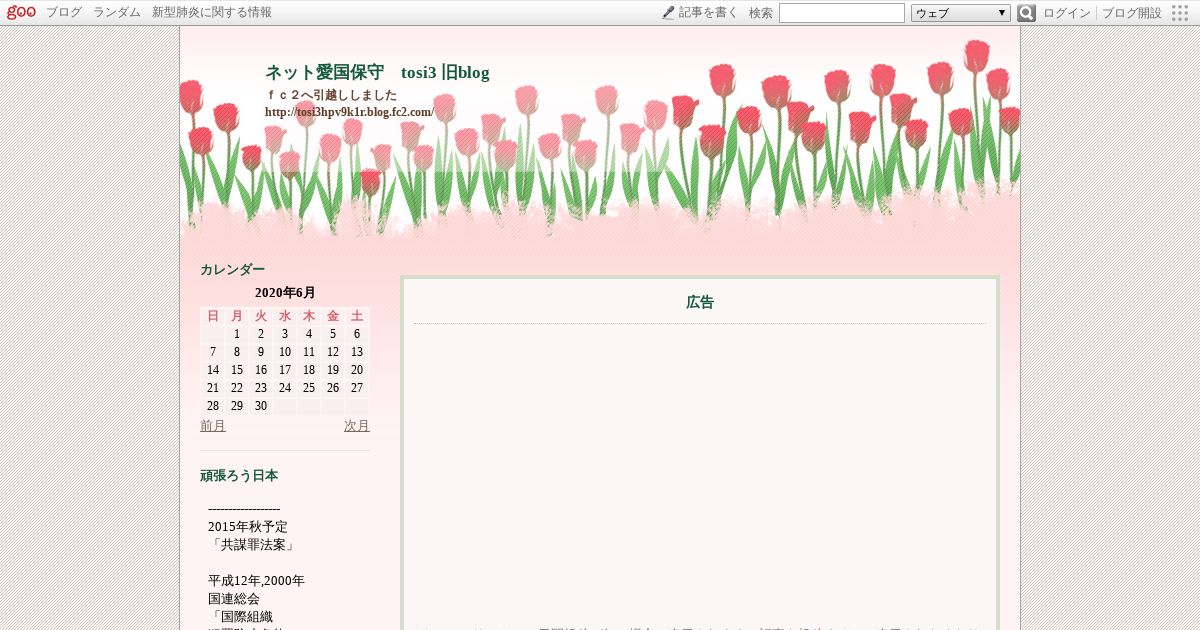The image size is (1200, 630).
Task: Click the ログイン link
Action: [x=1067, y=13]
